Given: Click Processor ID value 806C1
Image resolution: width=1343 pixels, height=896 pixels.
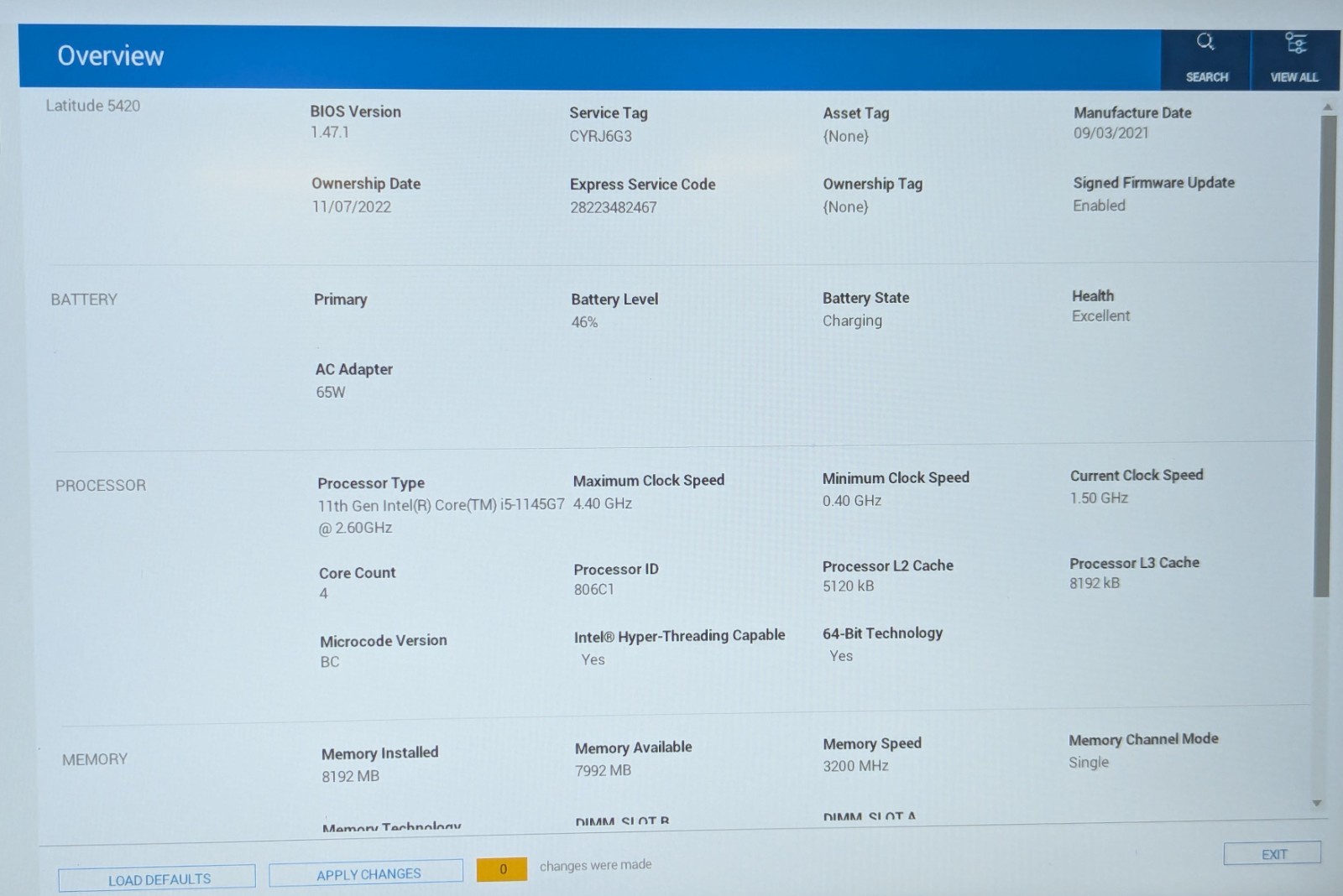Looking at the screenshot, I should click(594, 590).
